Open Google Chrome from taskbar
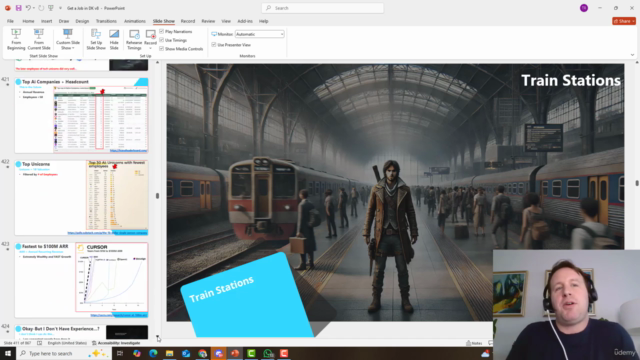 click(x=202, y=353)
